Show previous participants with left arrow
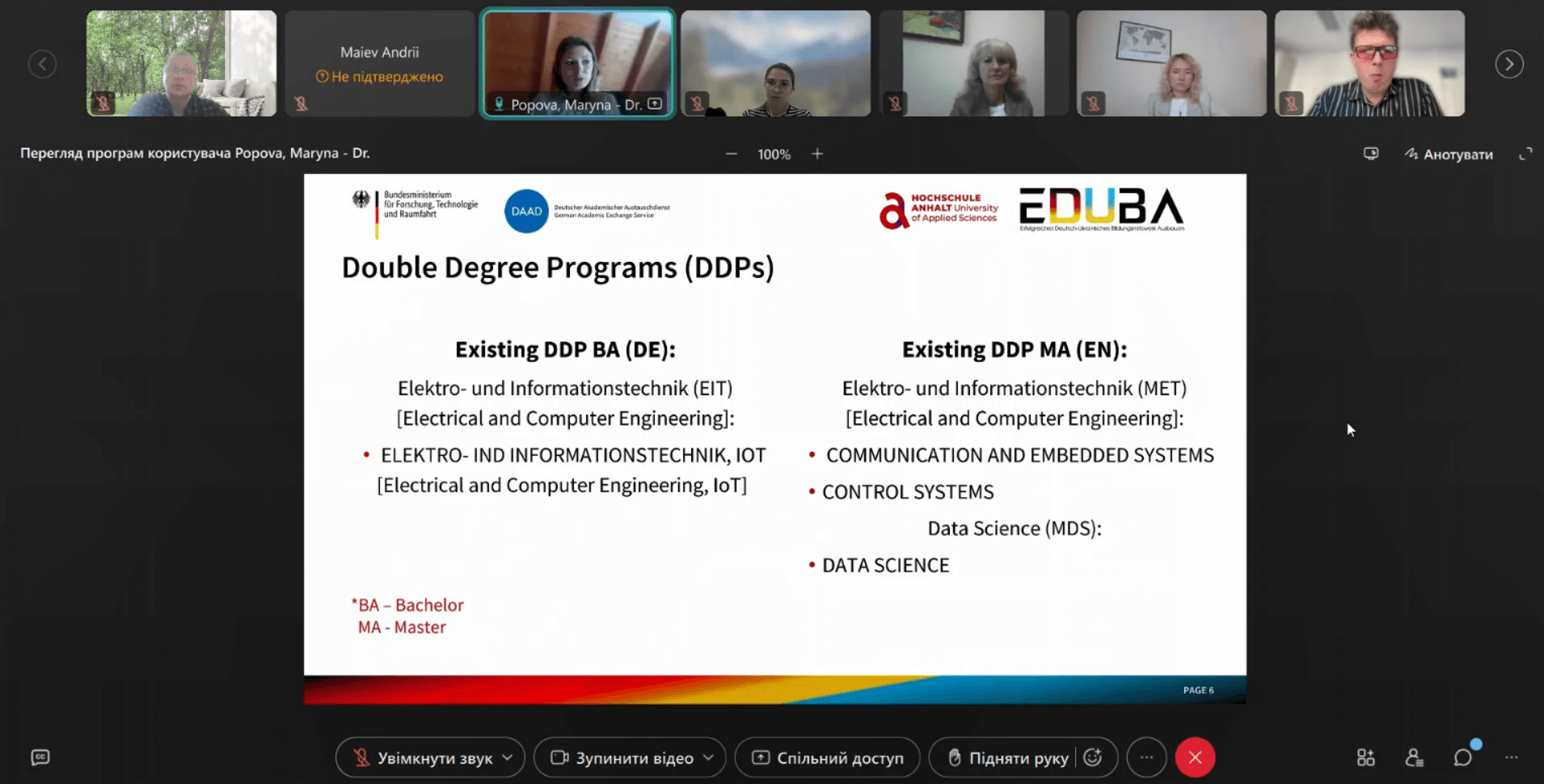Image resolution: width=1544 pixels, height=784 pixels. coord(42,64)
